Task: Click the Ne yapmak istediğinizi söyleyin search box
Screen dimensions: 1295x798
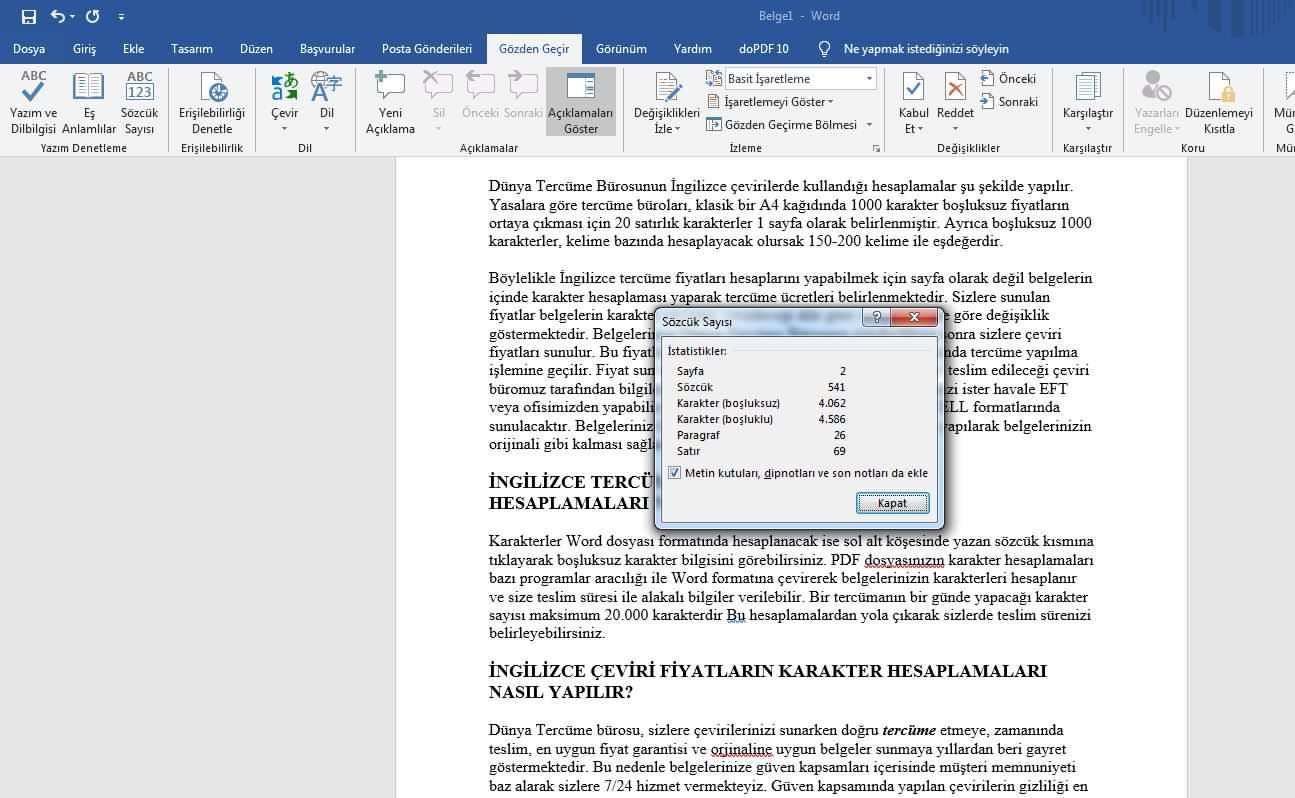Action: pos(925,48)
